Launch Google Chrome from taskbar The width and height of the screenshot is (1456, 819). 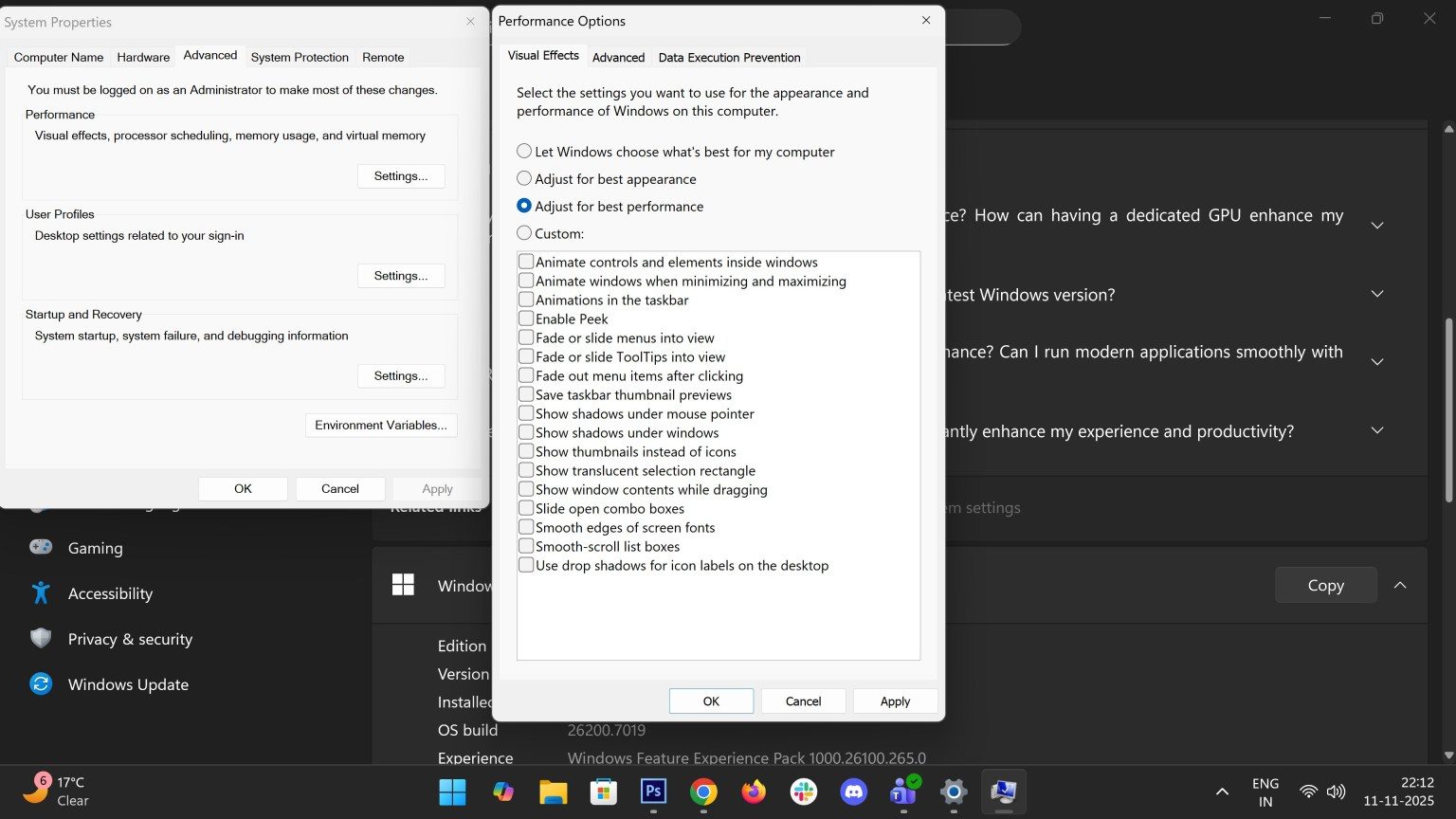[703, 792]
